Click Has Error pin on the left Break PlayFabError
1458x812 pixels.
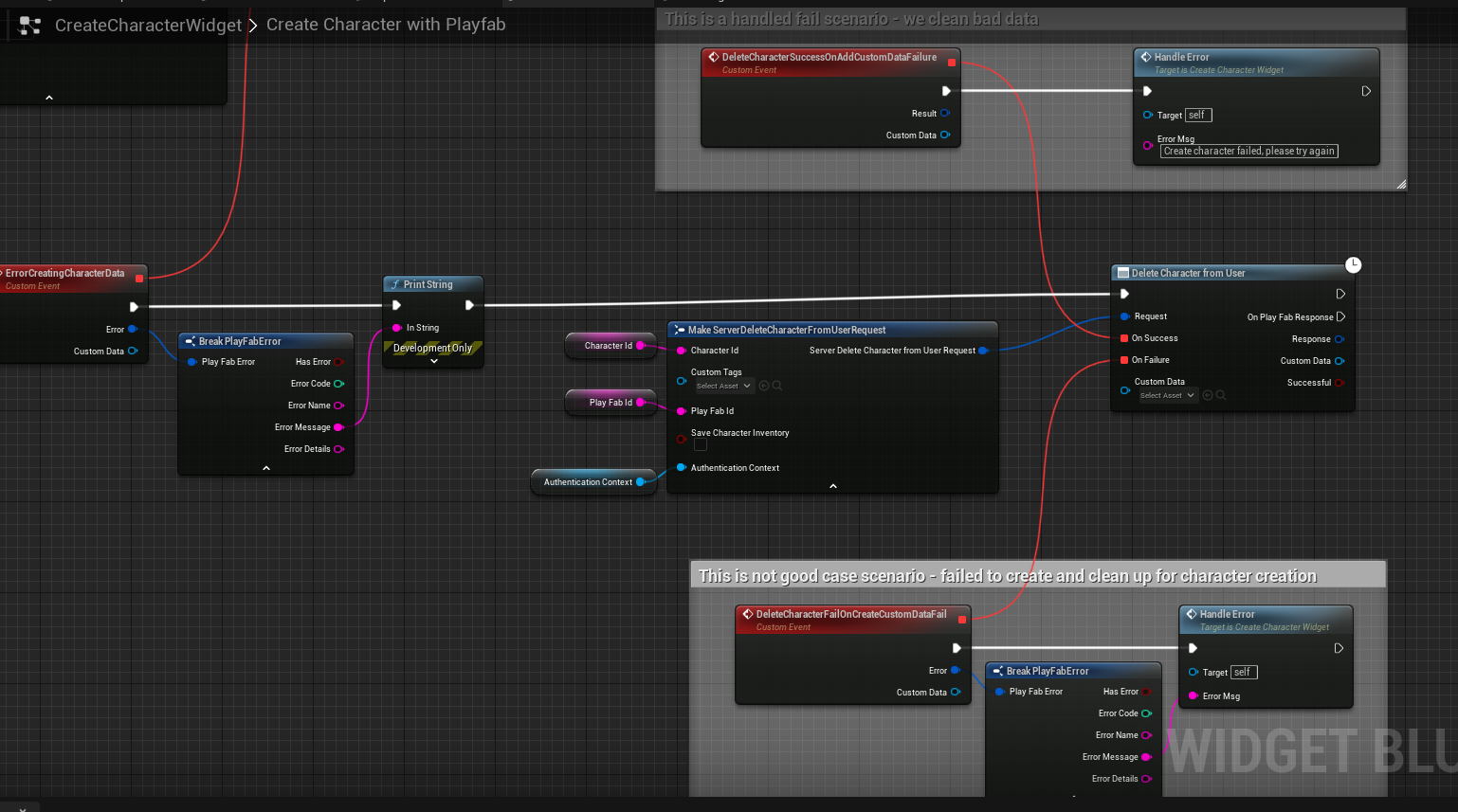pyautogui.click(x=339, y=362)
